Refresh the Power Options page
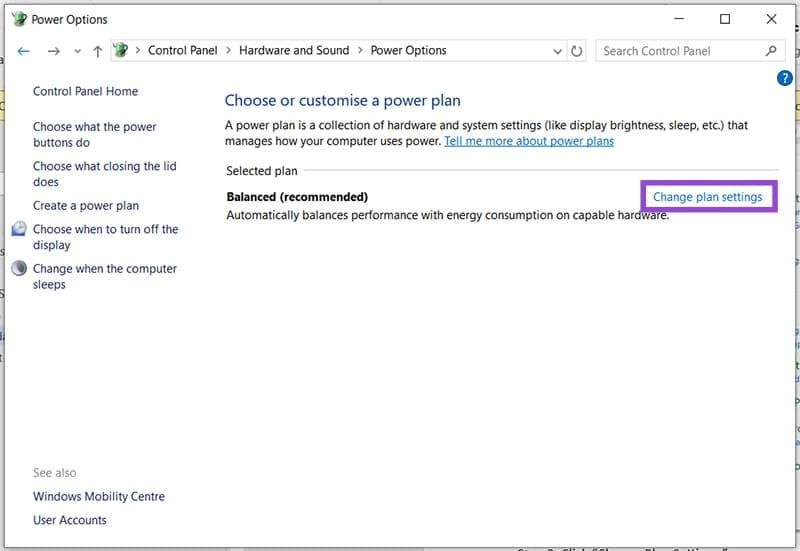 coord(577,51)
